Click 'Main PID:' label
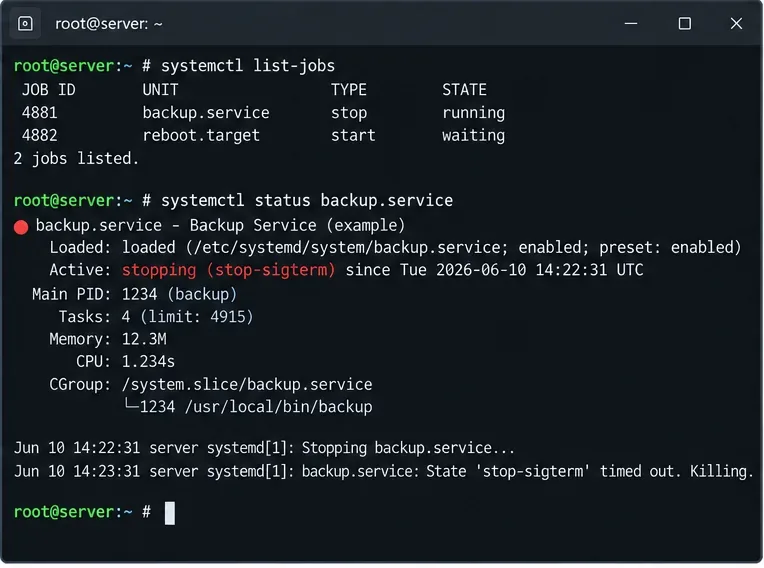 pos(72,294)
